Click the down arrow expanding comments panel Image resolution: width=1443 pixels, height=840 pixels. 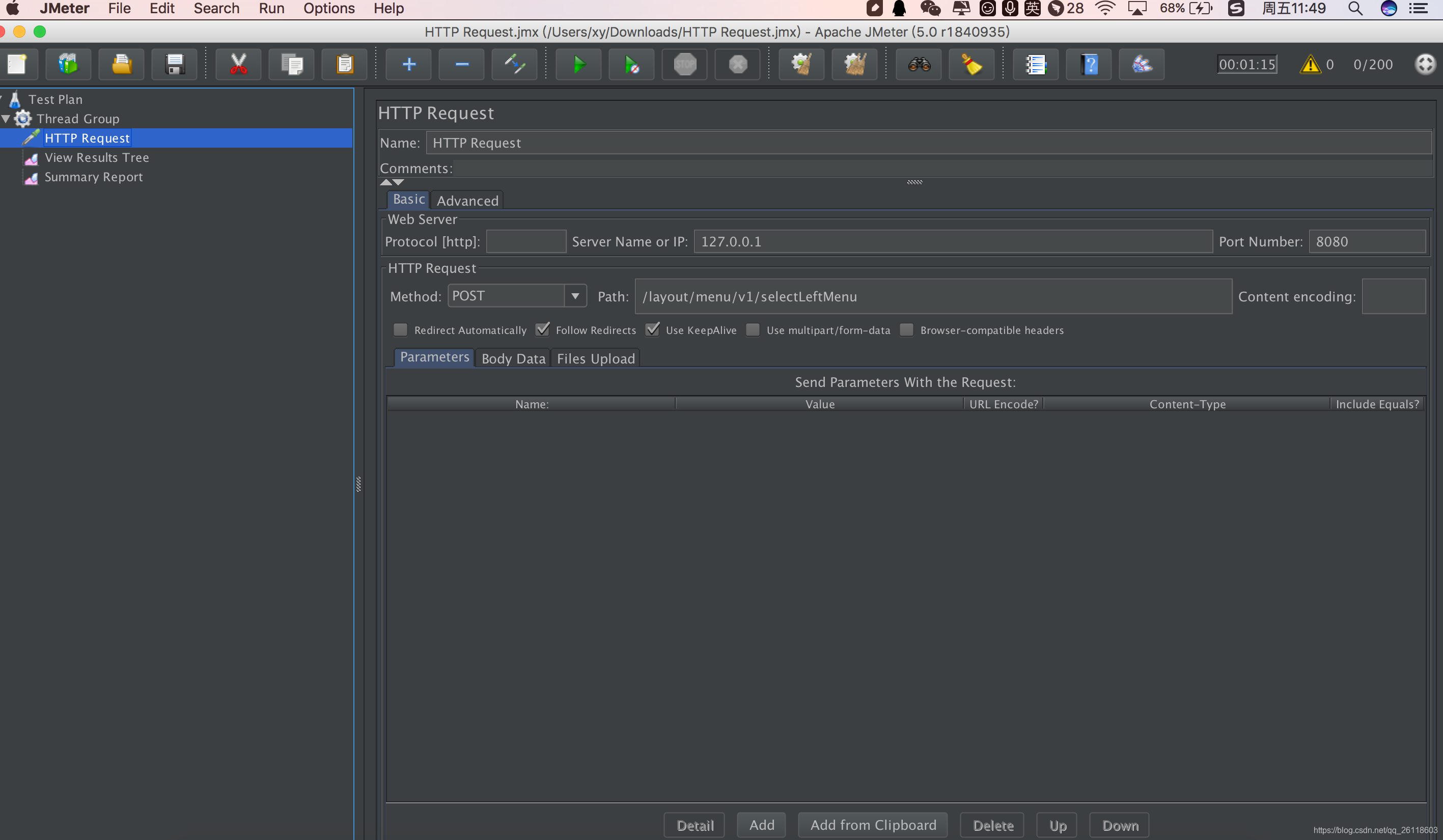(x=398, y=182)
